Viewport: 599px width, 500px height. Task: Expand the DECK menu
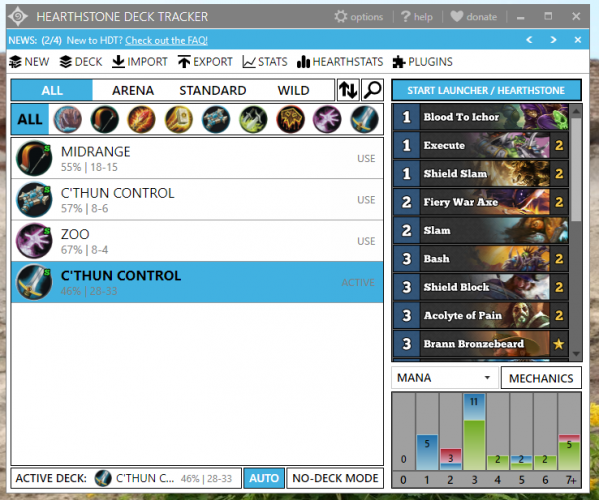(81, 61)
